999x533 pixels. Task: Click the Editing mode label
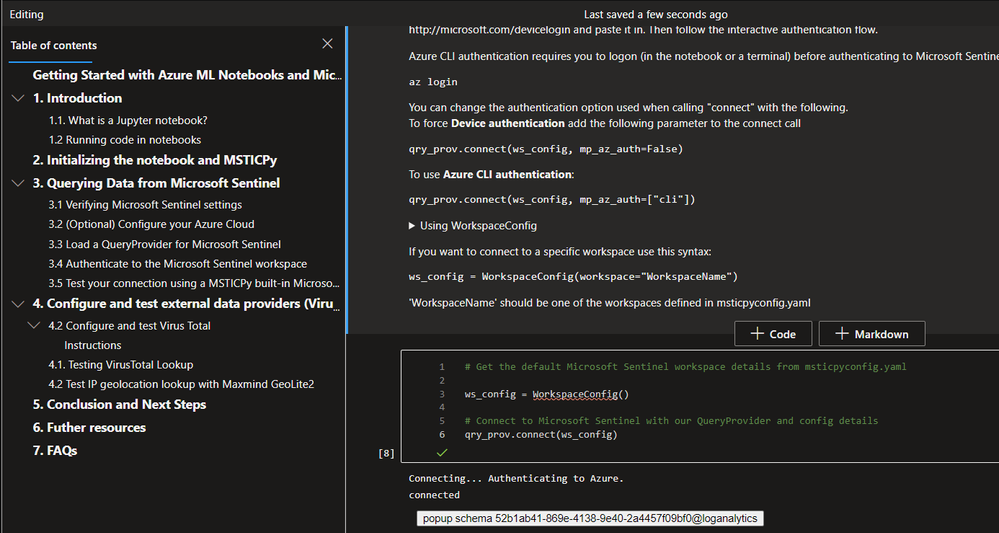click(27, 13)
